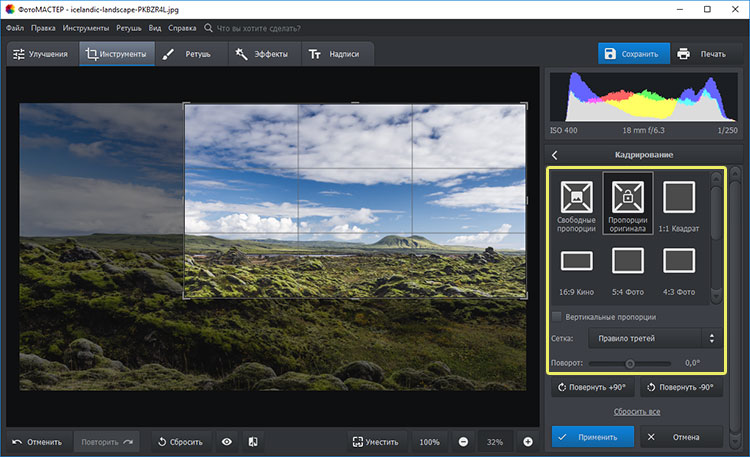Toggle the eye preview original icon
Image resolution: width=750 pixels, height=457 pixels.
[227, 442]
